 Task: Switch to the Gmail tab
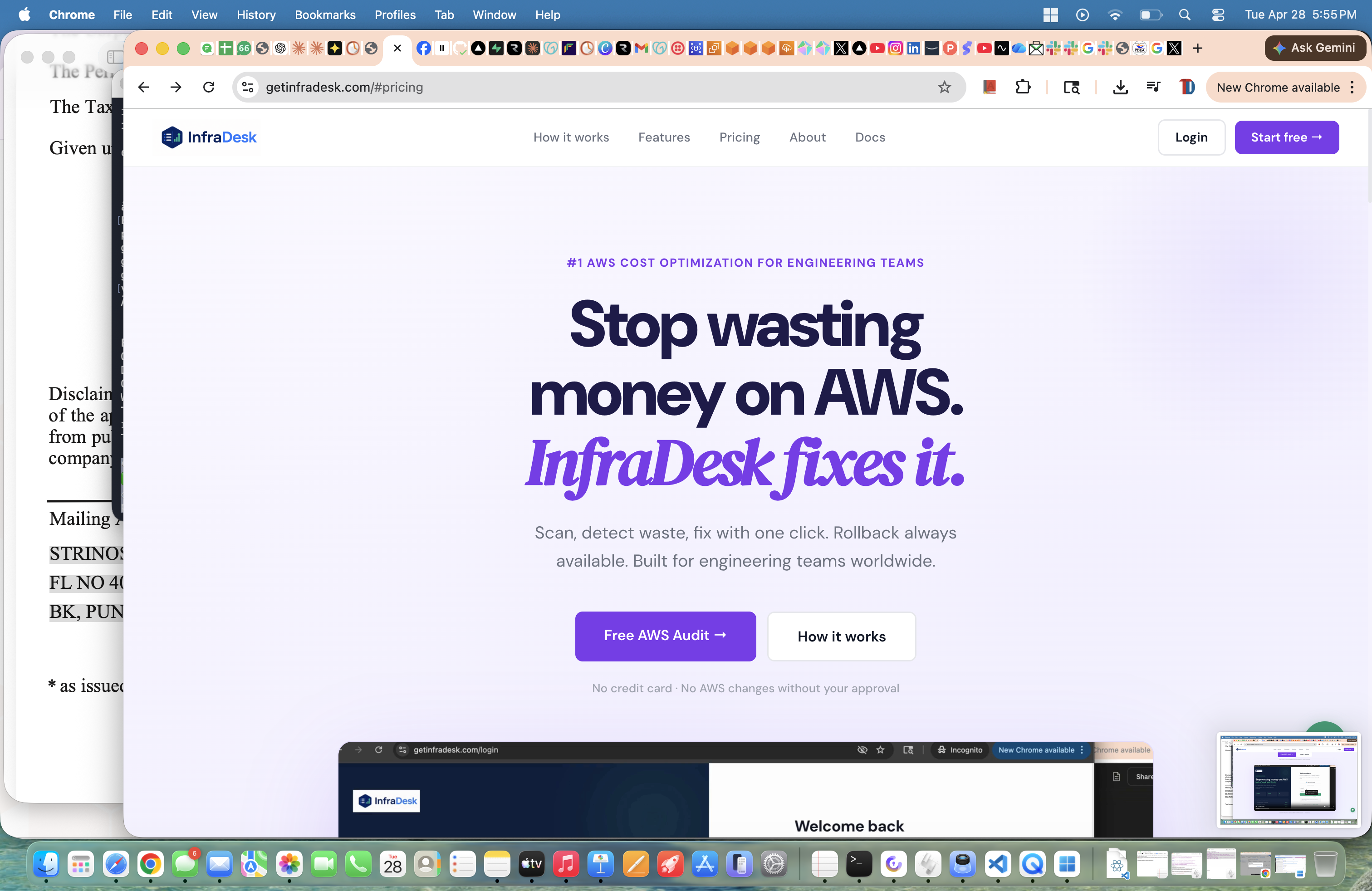click(641, 49)
